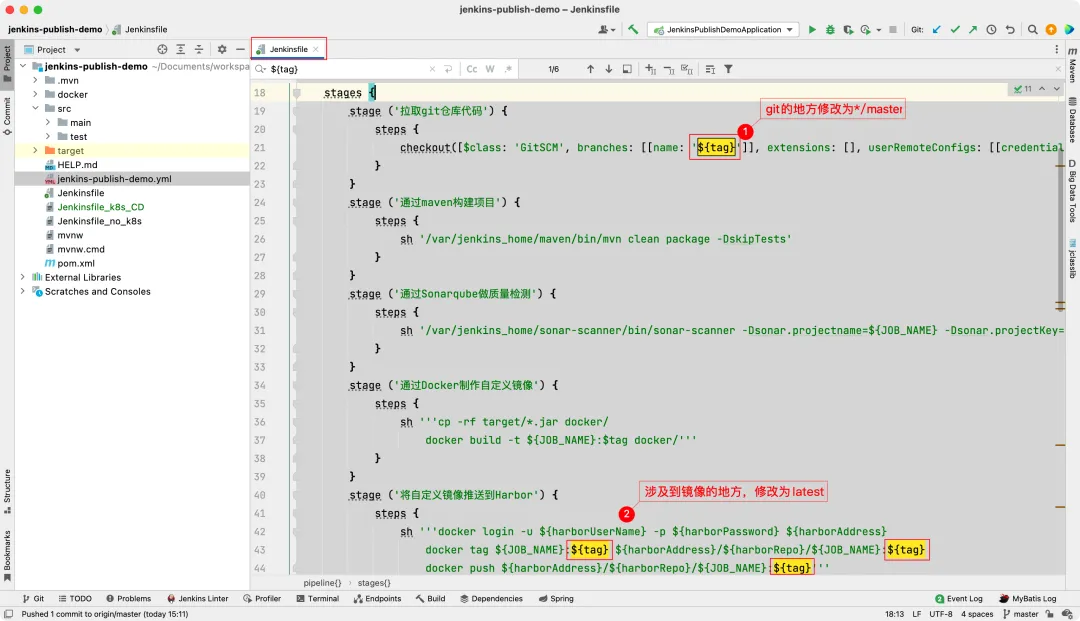Run JenkinsPublishDemoApplication with the green play icon
This screenshot has height=621, width=1080.
click(812, 30)
